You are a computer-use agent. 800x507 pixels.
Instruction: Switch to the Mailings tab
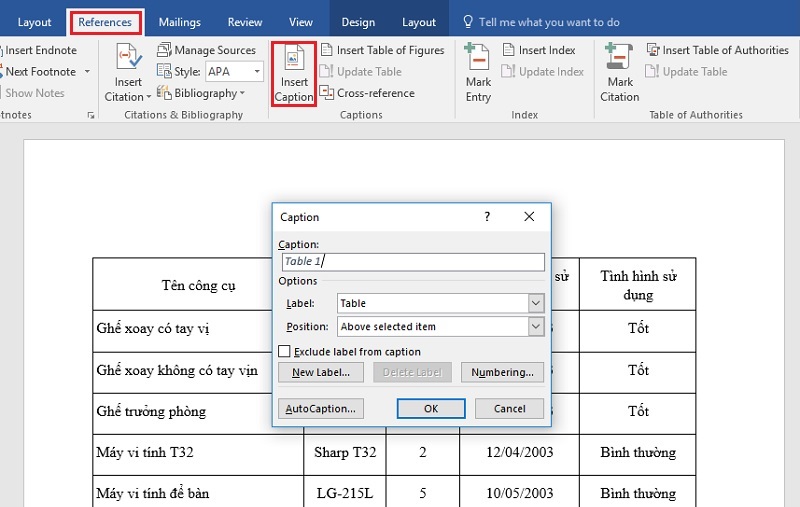point(179,22)
